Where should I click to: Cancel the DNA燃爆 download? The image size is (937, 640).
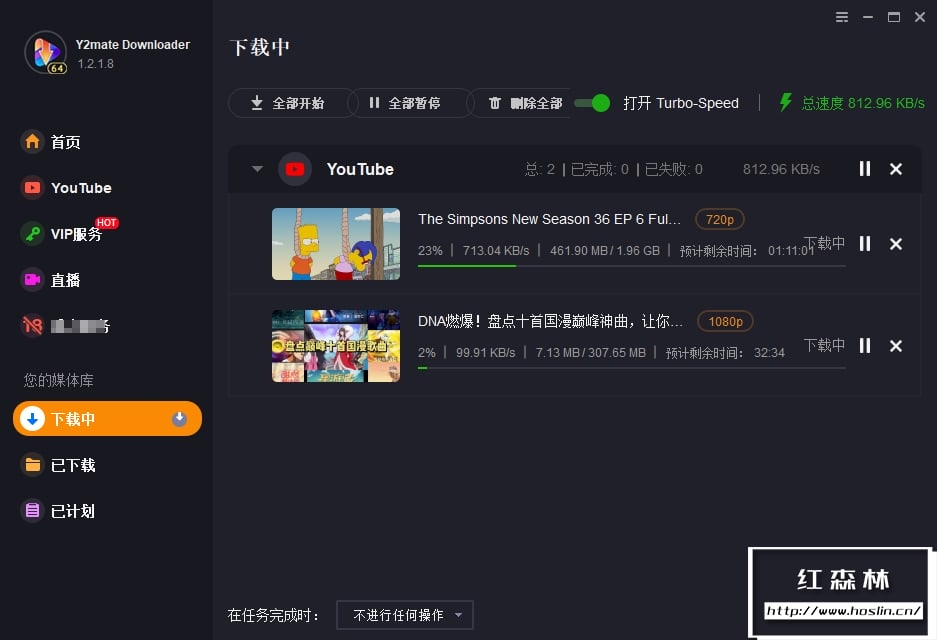point(895,346)
